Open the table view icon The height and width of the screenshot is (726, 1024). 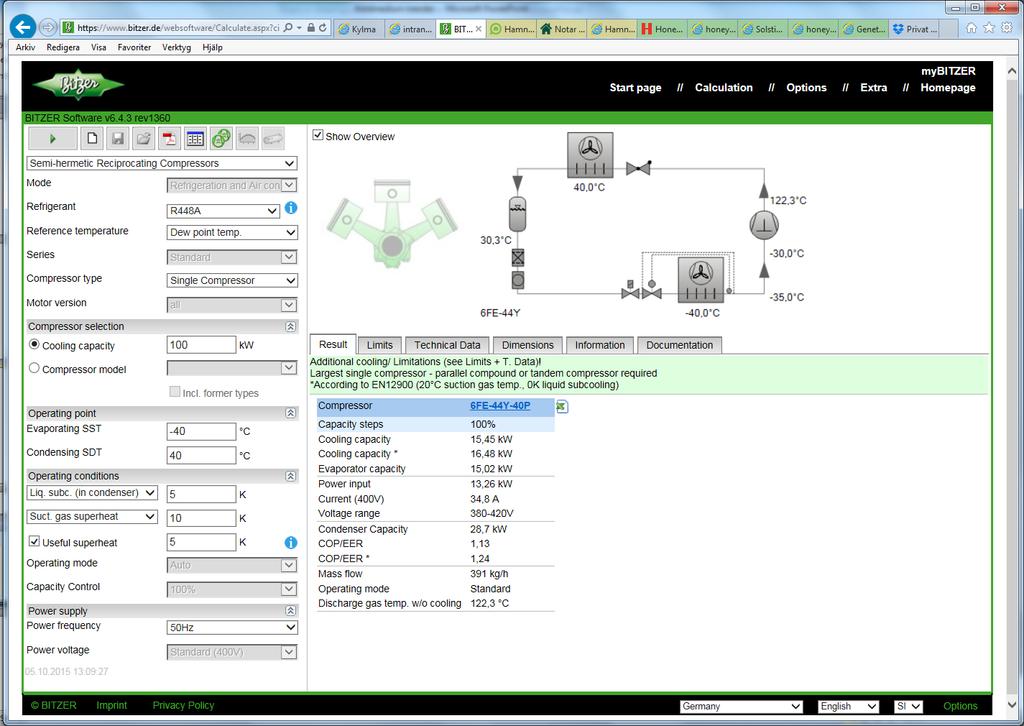(195, 138)
